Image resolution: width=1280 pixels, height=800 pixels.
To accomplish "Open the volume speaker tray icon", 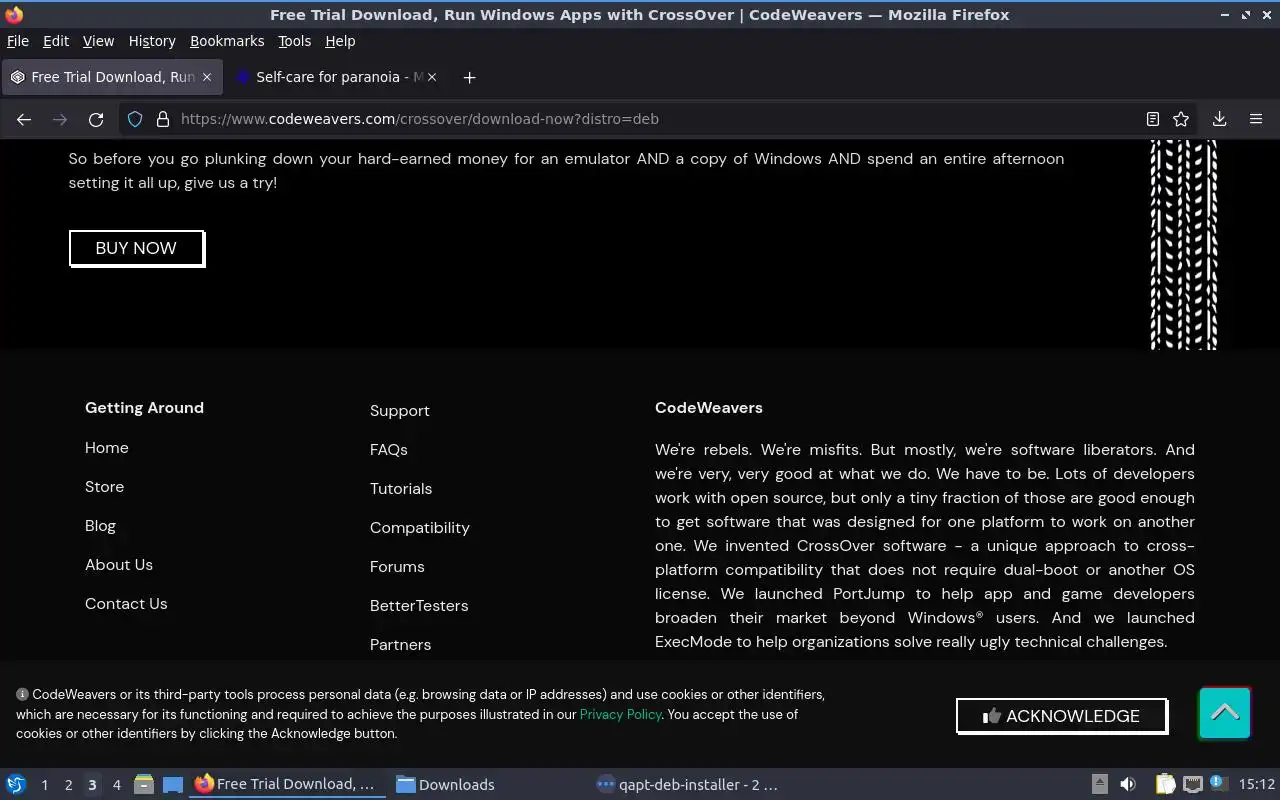I will pyautogui.click(x=1128, y=785).
